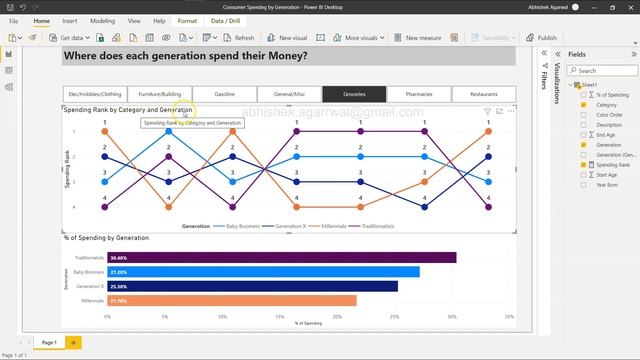The image size is (640, 360).
Task: Click the Redo arrow in title bar
Action: [36, 7]
